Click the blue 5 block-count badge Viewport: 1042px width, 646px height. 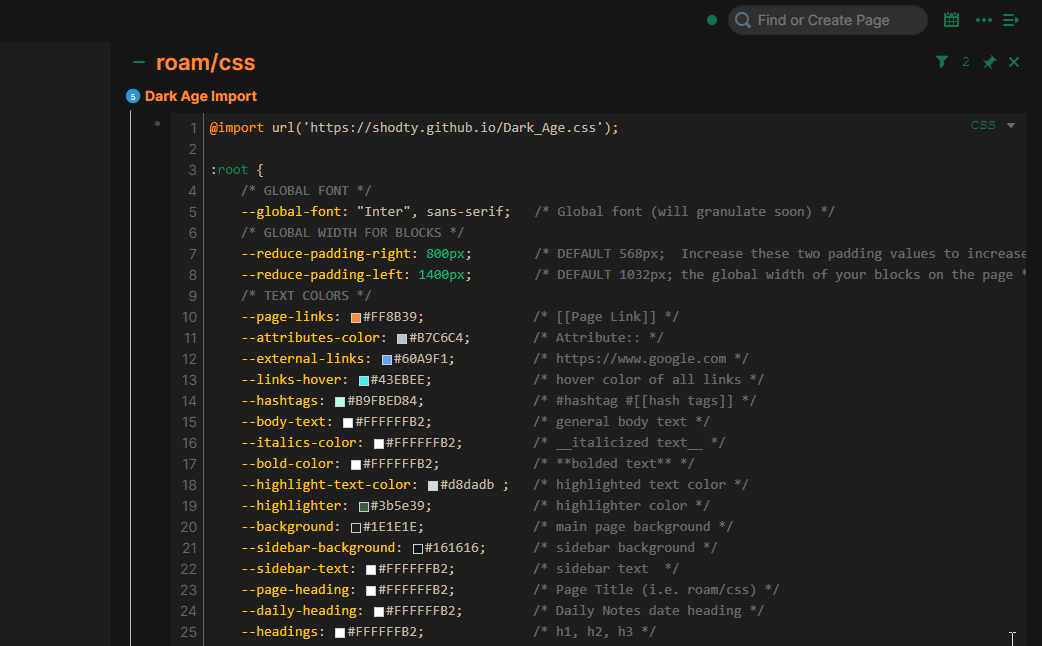(x=132, y=97)
